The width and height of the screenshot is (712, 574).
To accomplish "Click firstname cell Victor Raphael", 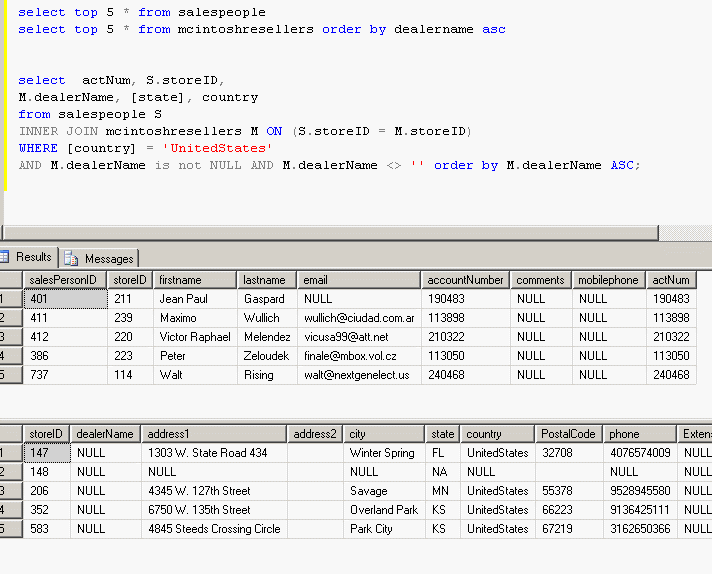I will 195,337.
